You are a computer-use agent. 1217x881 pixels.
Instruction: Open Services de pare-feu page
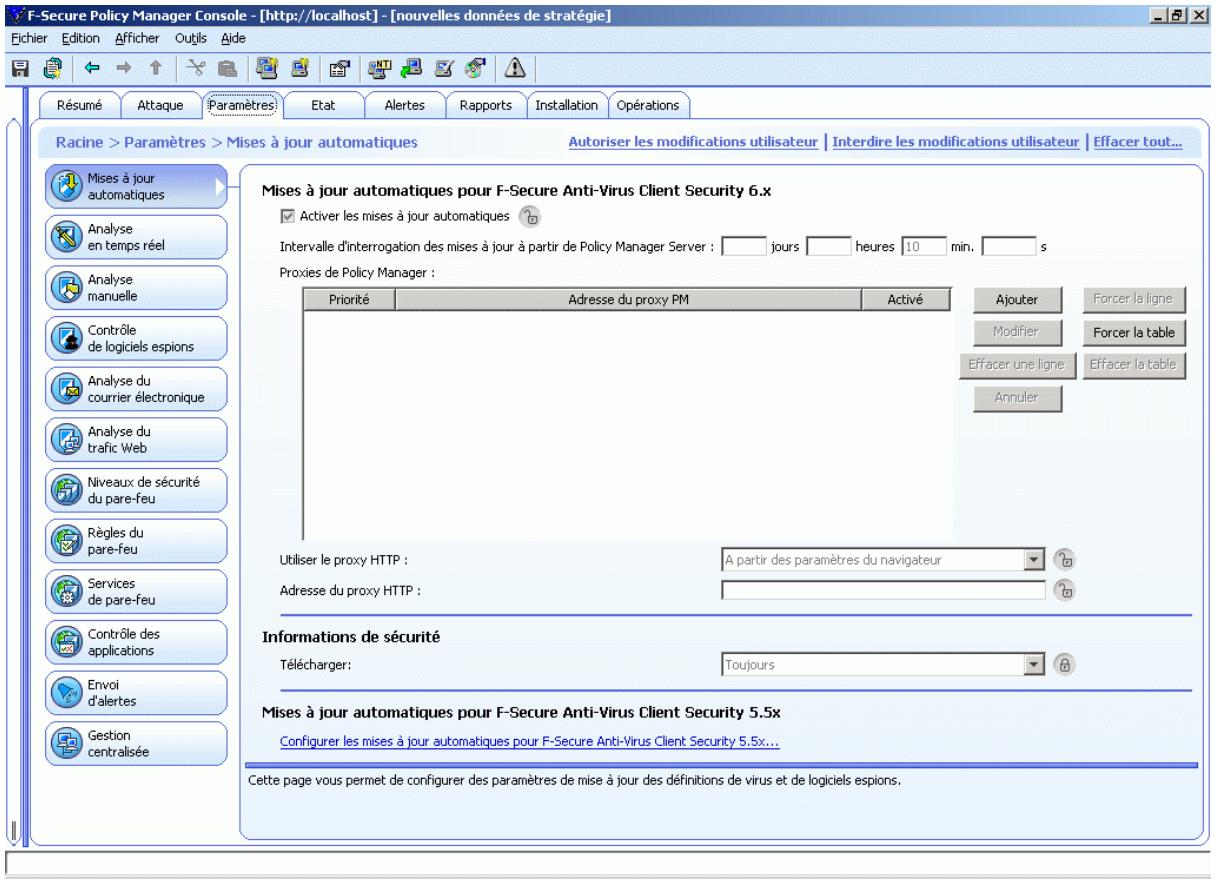[x=136, y=591]
